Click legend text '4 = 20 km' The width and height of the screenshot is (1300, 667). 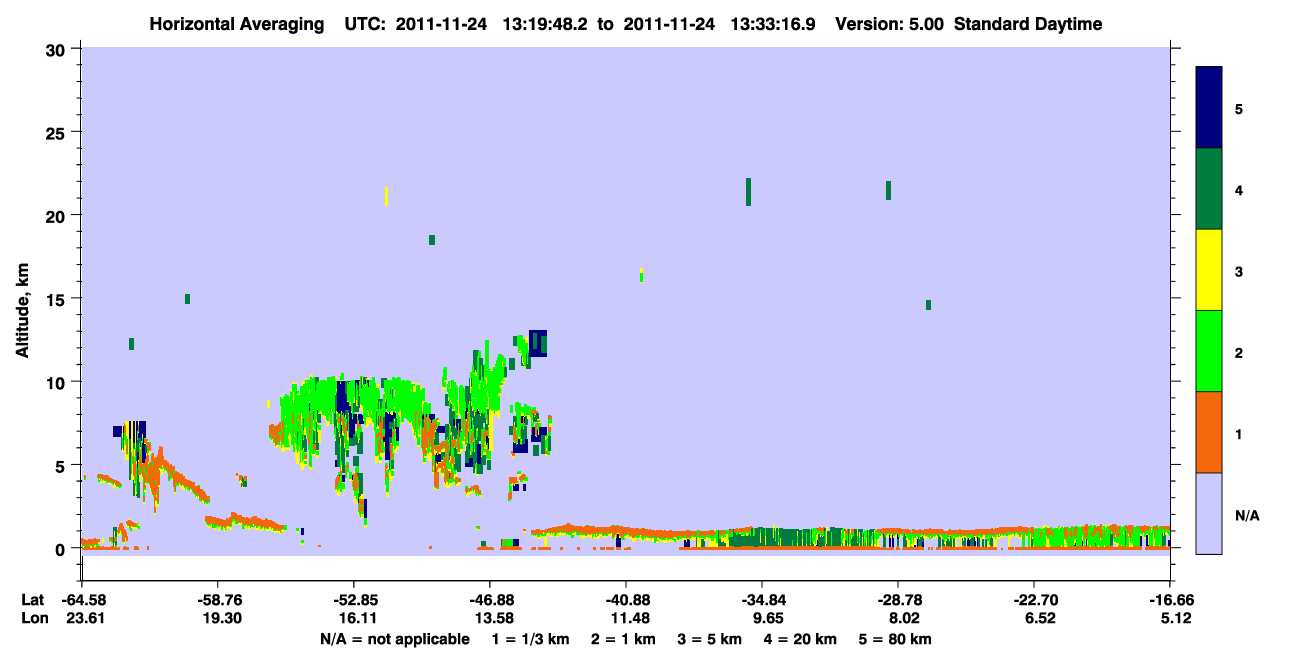[801, 639]
